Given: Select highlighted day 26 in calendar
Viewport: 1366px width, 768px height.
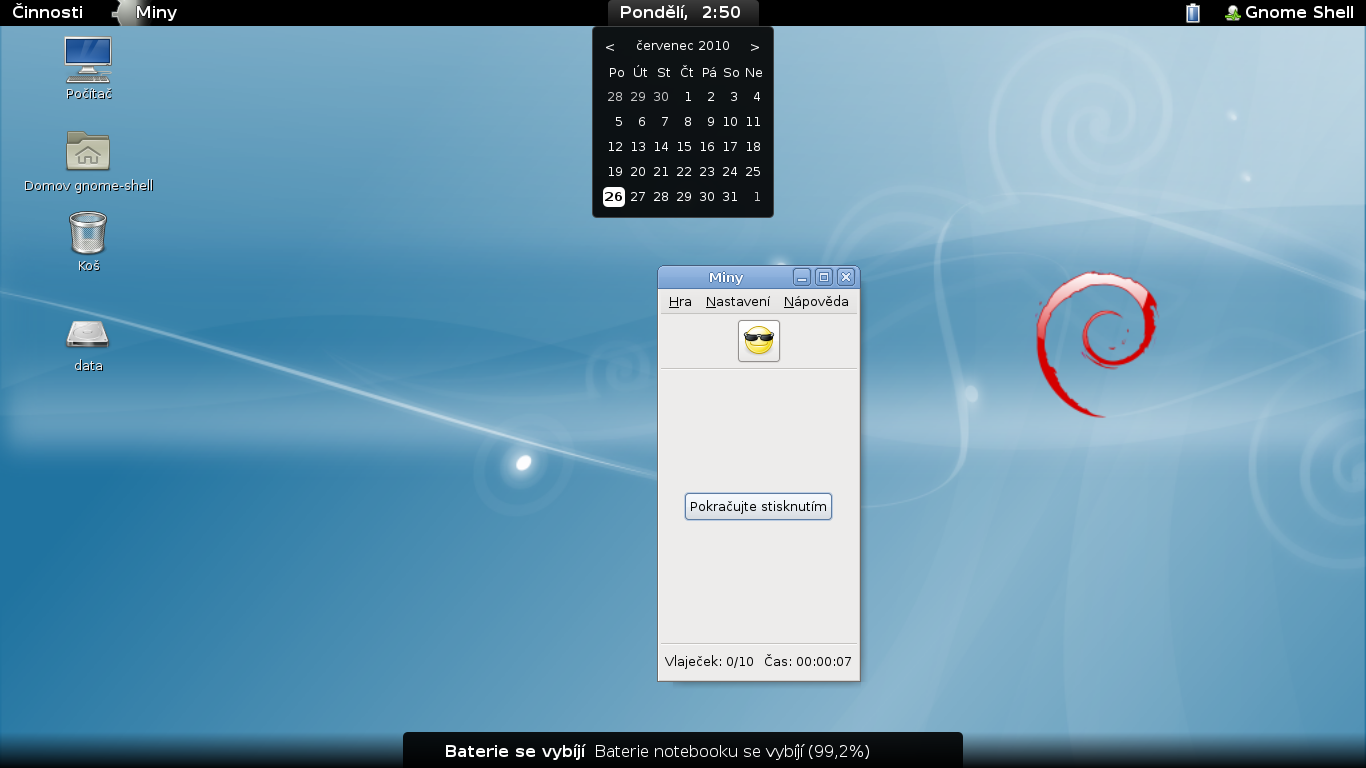Looking at the screenshot, I should [614, 197].
